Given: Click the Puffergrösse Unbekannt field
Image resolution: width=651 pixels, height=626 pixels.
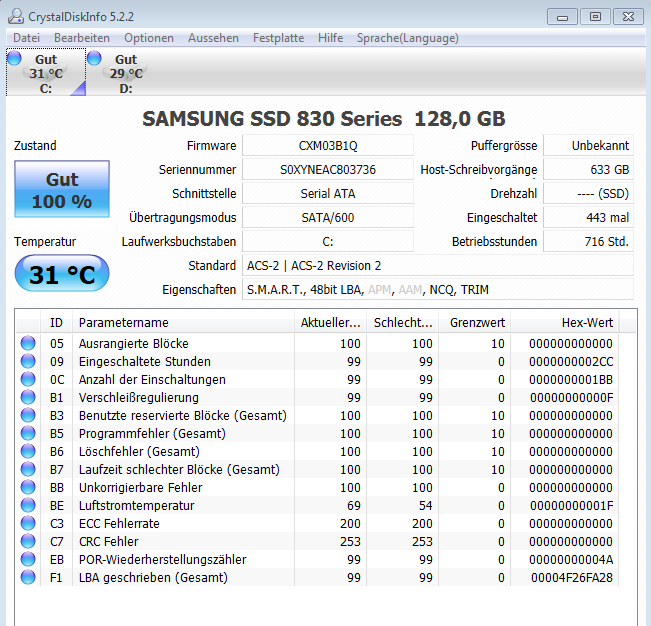Looking at the screenshot, I should click(x=589, y=146).
